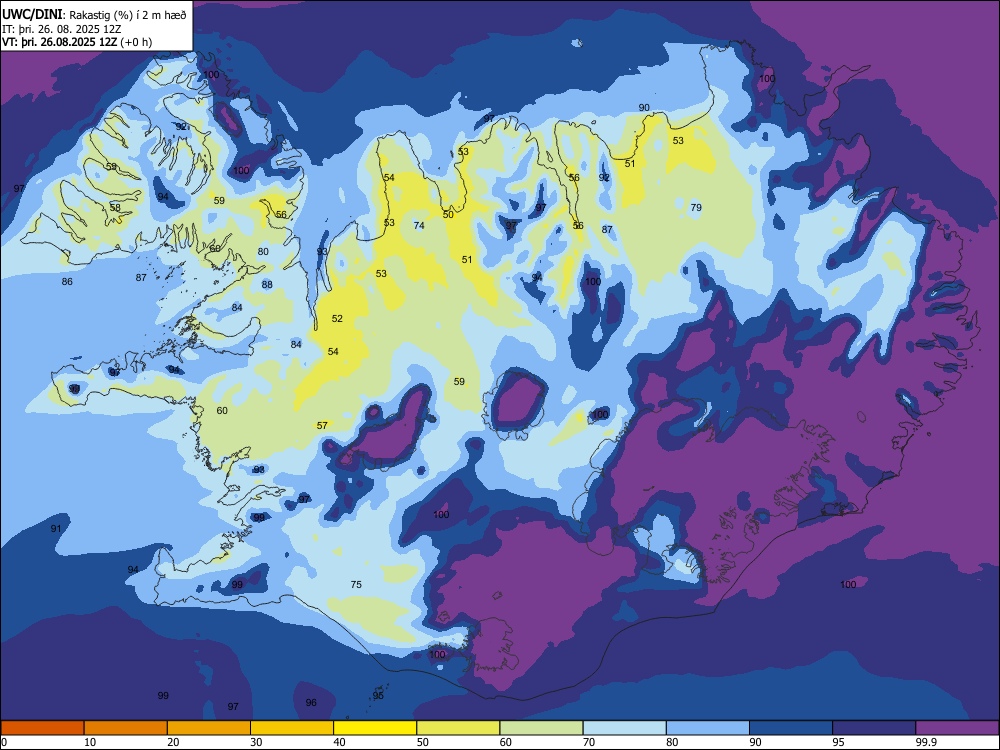Click the dark orange 0–10 legend swatch
The height and width of the screenshot is (750, 1000).
tap(42, 728)
